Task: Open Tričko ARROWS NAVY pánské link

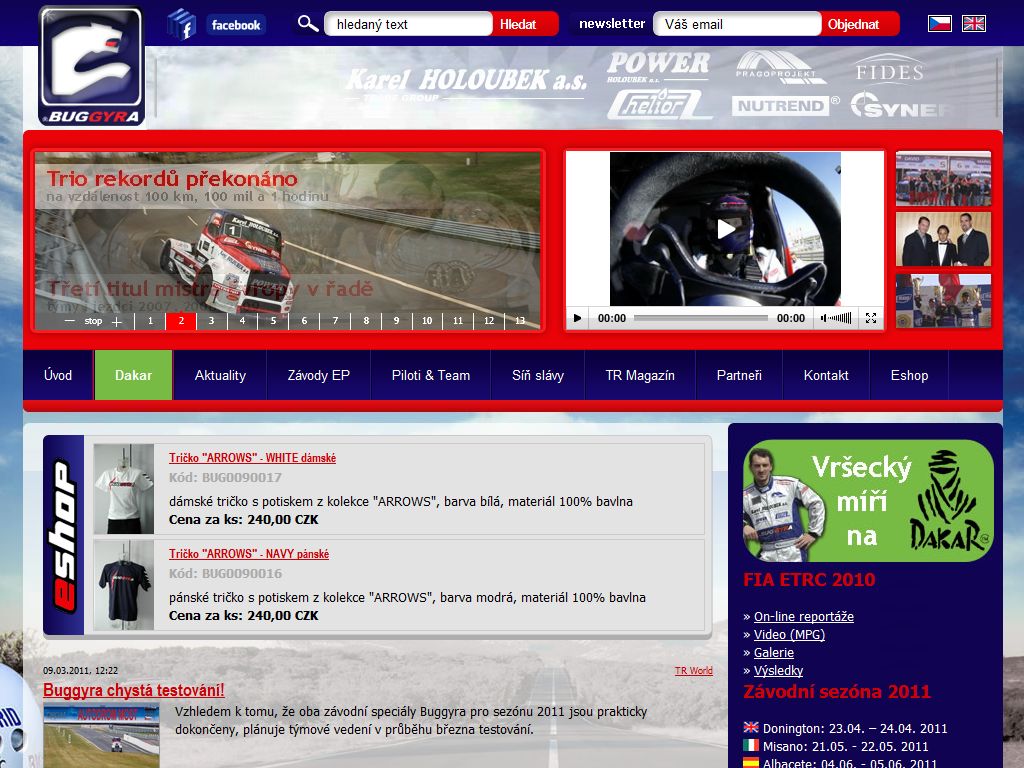Action: pos(249,554)
